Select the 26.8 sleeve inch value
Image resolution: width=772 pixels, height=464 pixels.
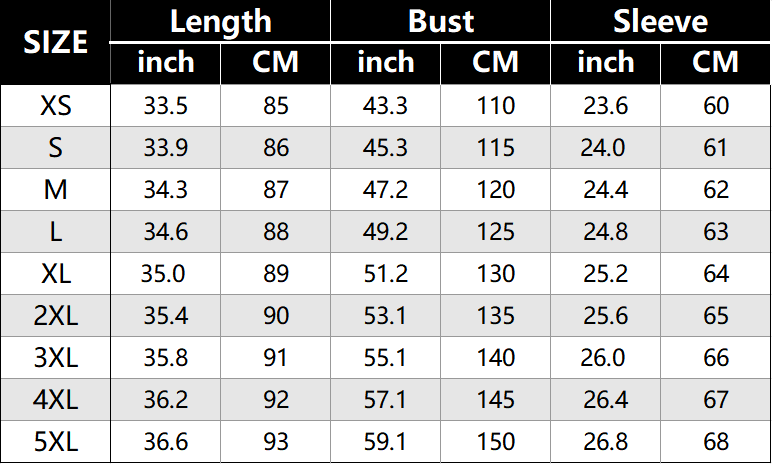pyautogui.click(x=606, y=442)
